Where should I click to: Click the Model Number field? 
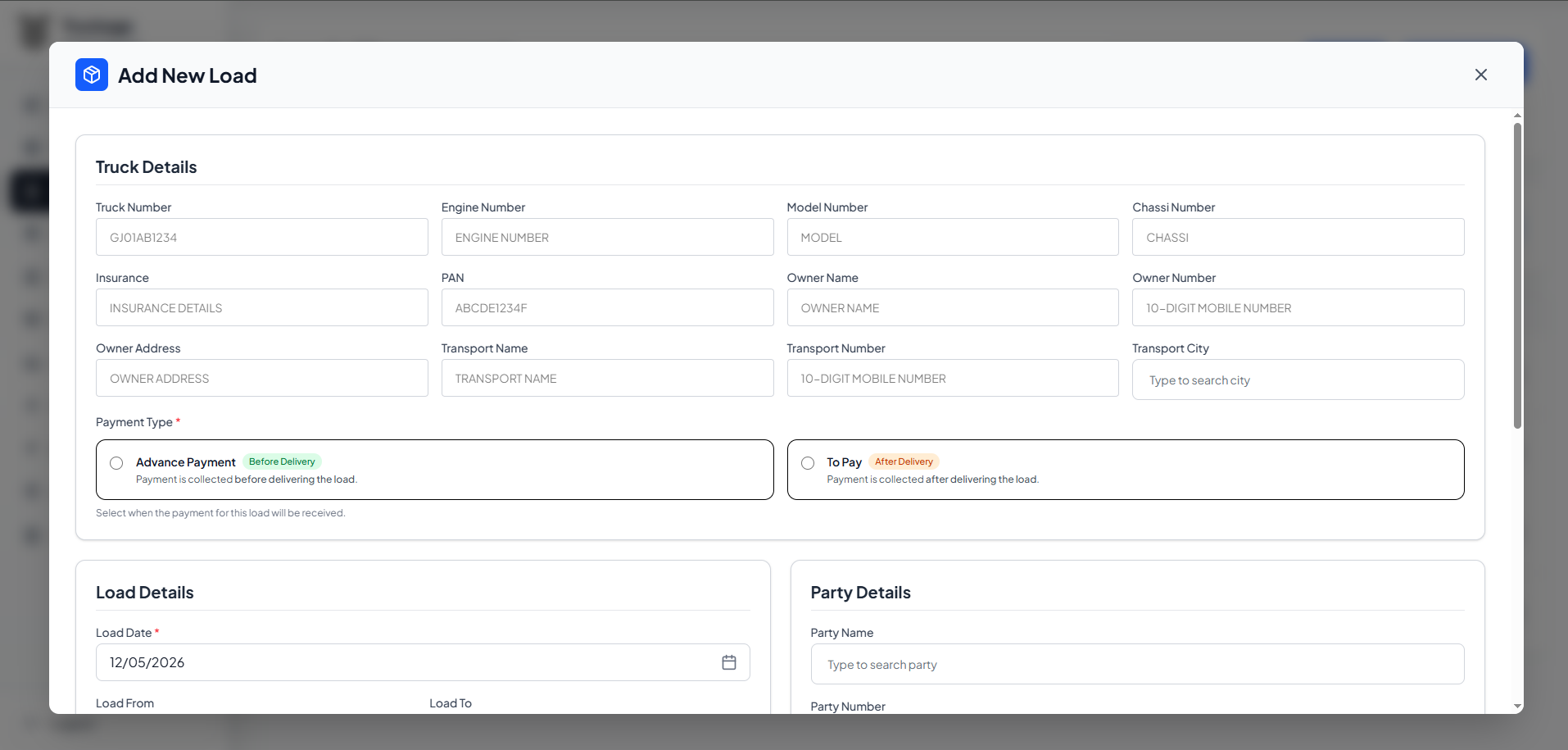pos(953,237)
